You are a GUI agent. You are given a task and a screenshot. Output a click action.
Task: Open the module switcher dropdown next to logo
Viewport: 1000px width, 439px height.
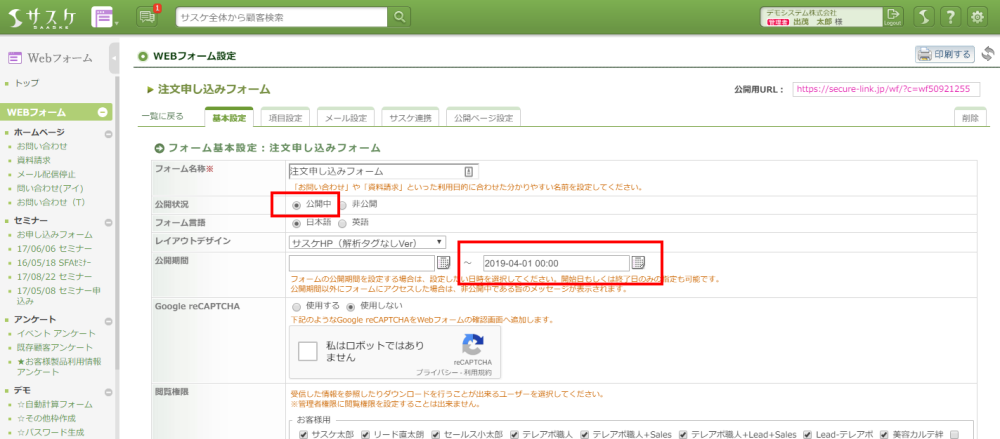[x=104, y=17]
